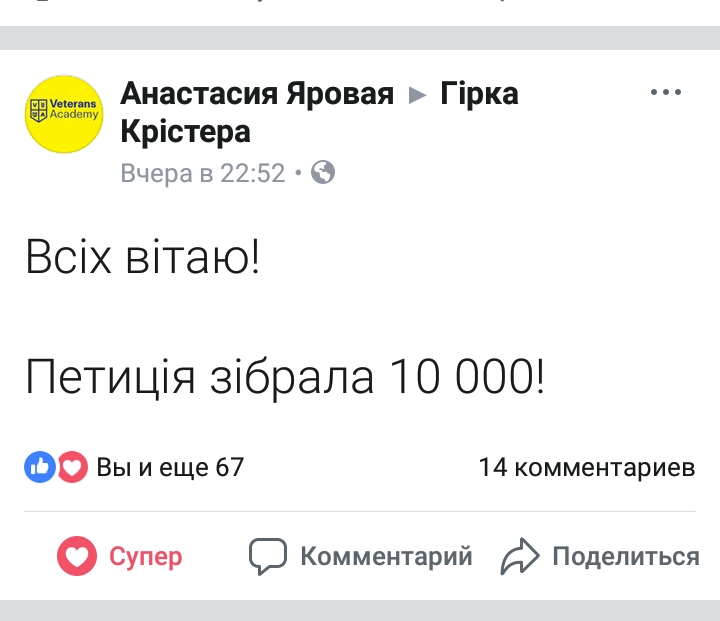
Task: Click the red heart reaction summary icon
Action: coord(72,466)
